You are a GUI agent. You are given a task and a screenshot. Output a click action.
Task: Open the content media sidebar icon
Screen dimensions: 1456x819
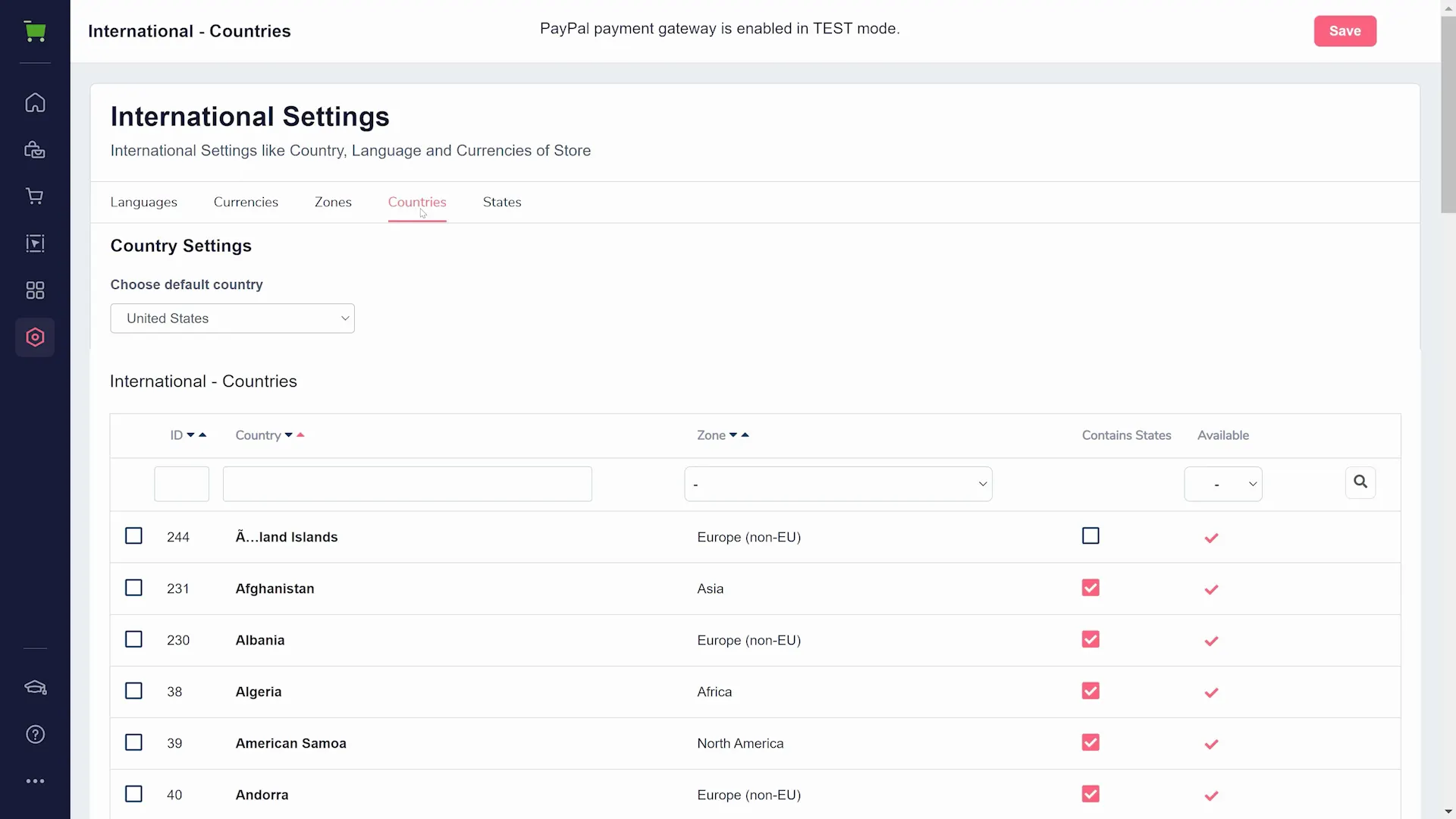(x=35, y=243)
